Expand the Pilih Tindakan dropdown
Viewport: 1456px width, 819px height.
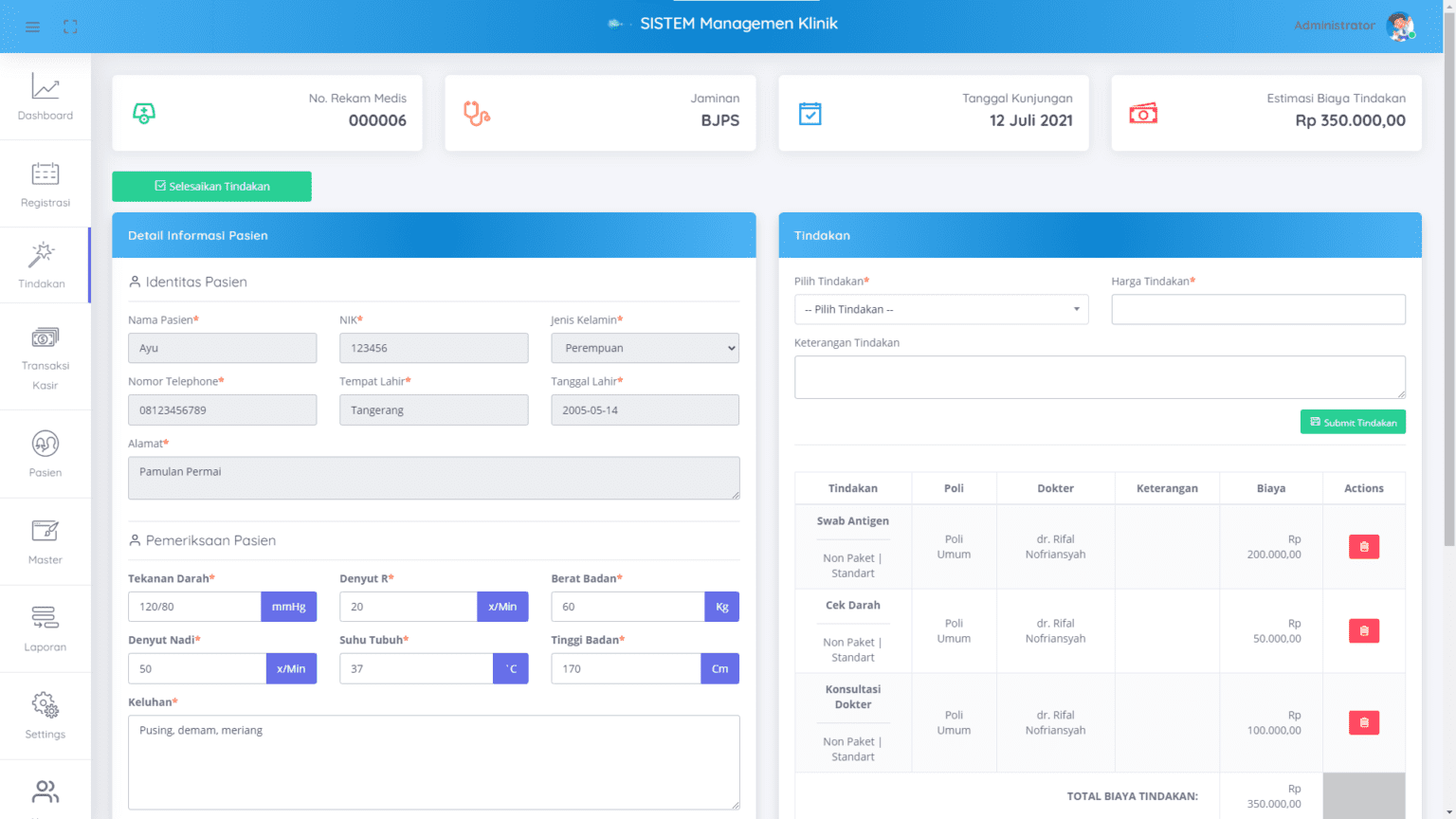(940, 310)
